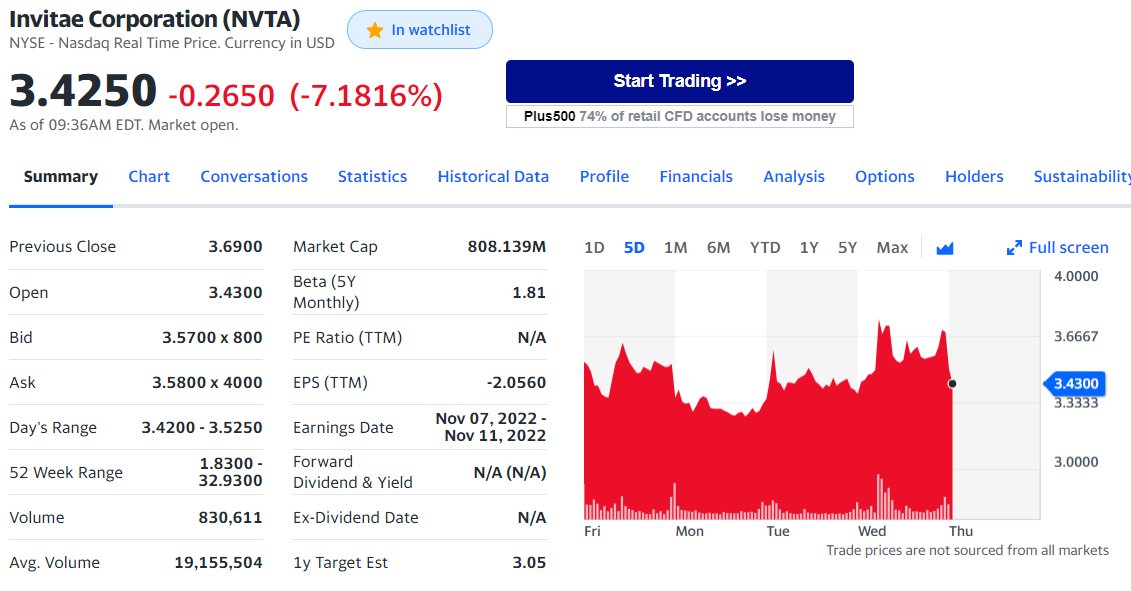The height and width of the screenshot is (591, 1131).
Task: Click the Avg. Volume value 19,155,504
Action: (x=219, y=563)
